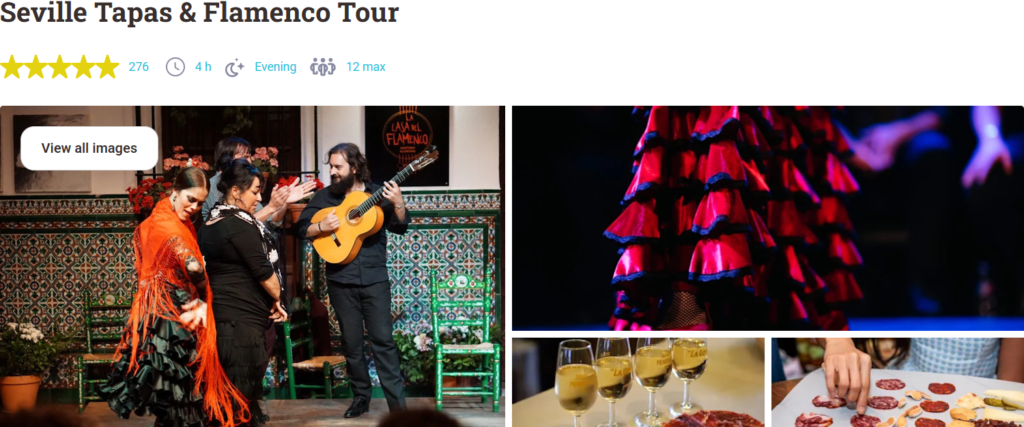Click the Seville Tapas & Flamenco Tour heading
Screen dimensions: 1024x427
click(199, 12)
